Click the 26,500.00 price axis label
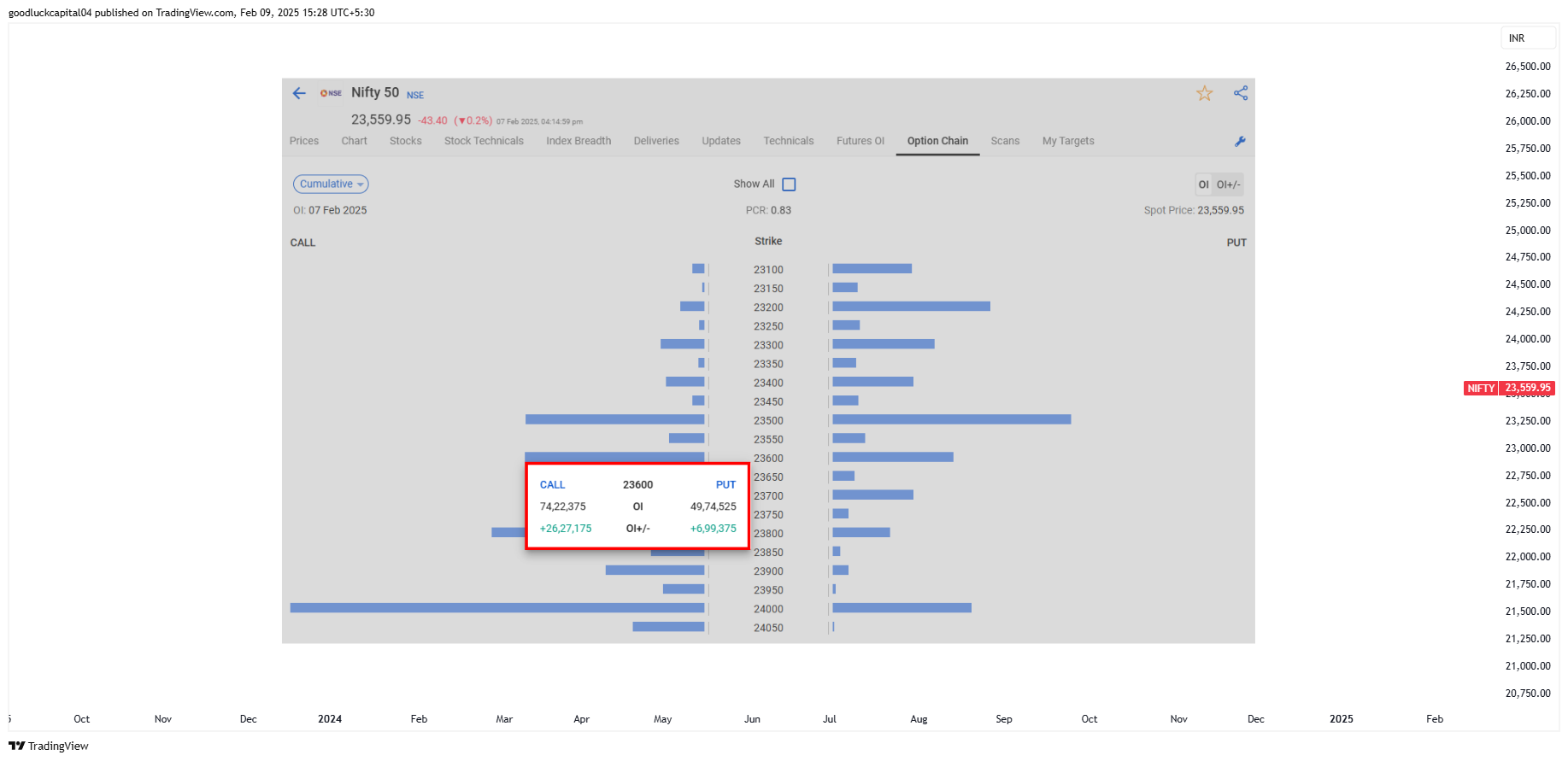Viewport: 1568px width, 761px height. pyautogui.click(x=1528, y=67)
